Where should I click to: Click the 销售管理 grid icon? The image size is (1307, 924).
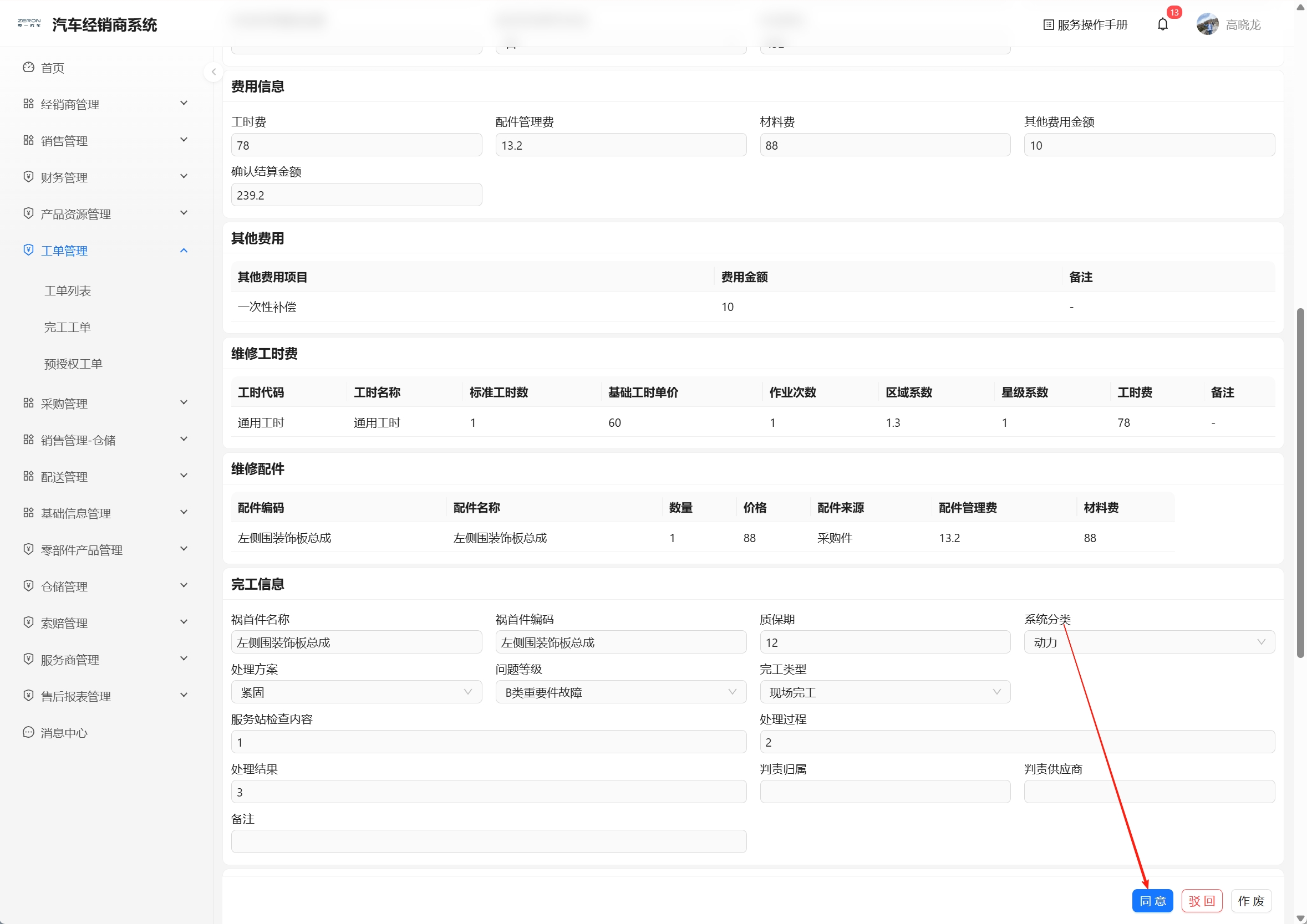[28, 140]
